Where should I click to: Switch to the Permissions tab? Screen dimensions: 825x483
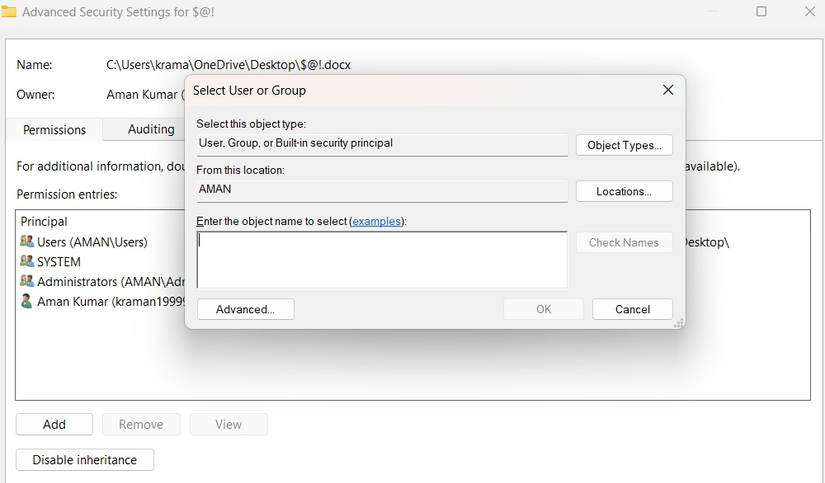(54, 130)
